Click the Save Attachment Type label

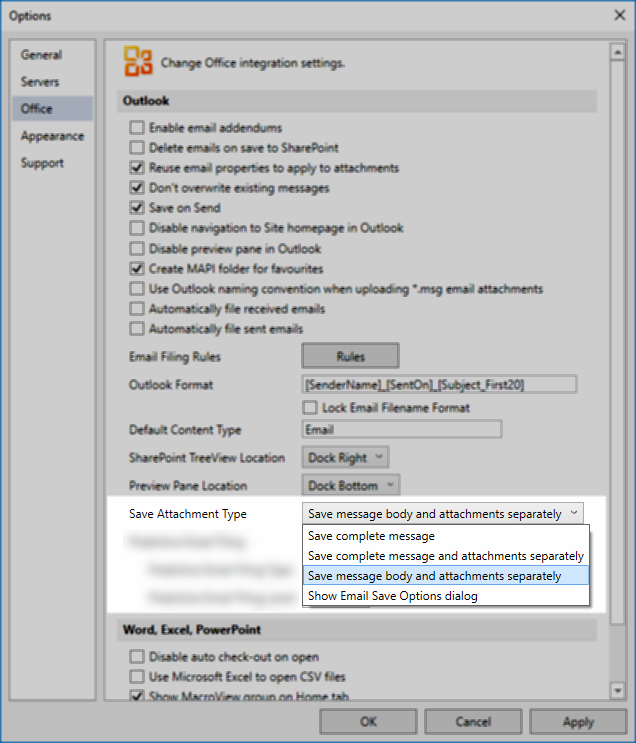point(188,514)
